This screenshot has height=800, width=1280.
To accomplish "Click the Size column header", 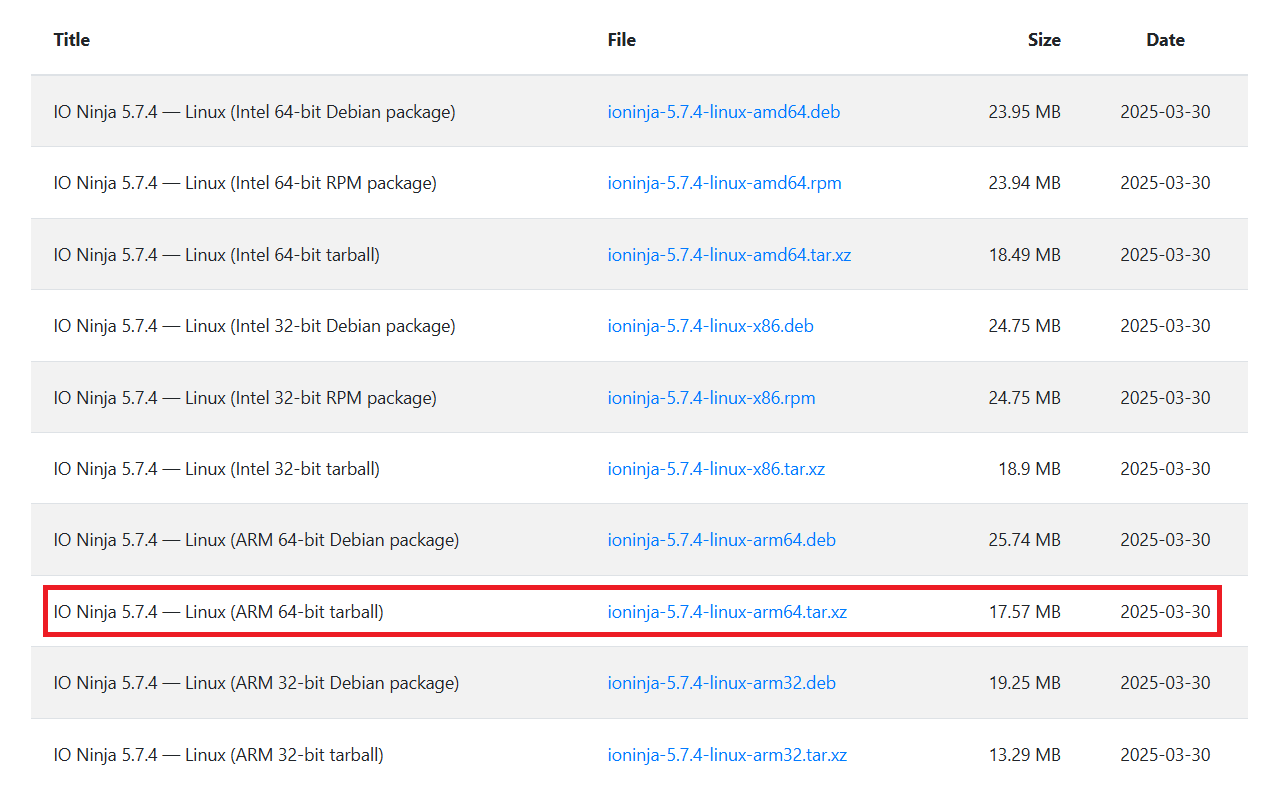I will (x=1044, y=40).
